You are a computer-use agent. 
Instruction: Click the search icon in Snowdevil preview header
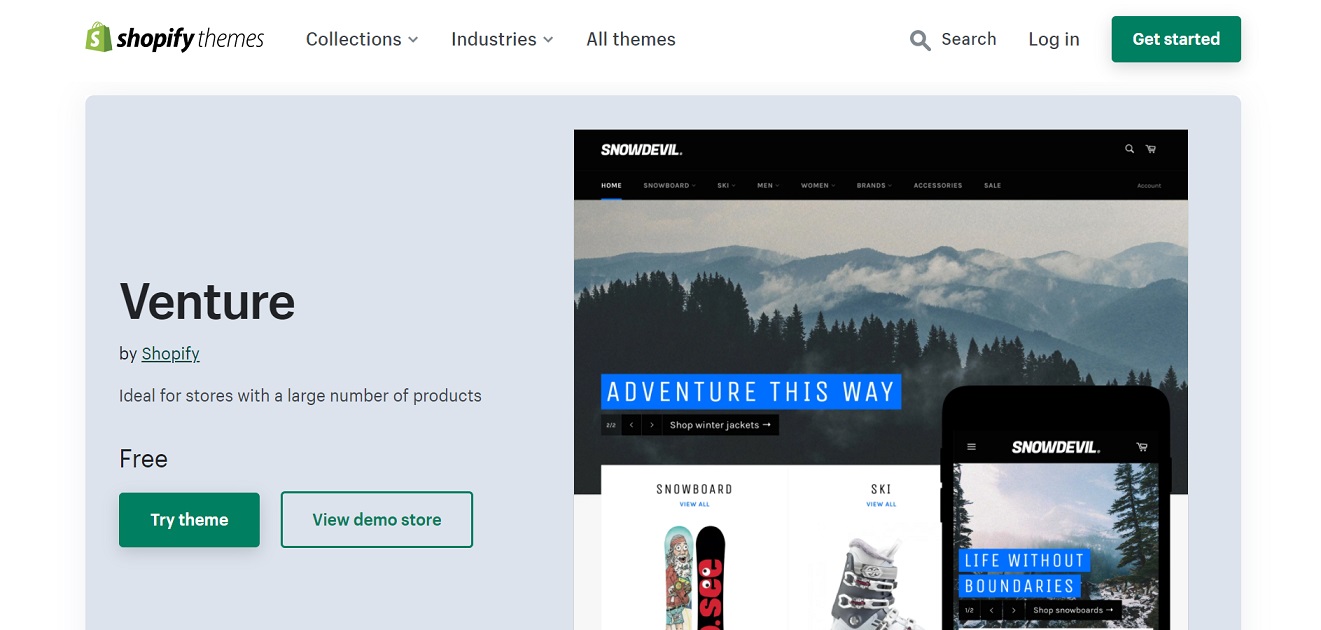(1129, 149)
